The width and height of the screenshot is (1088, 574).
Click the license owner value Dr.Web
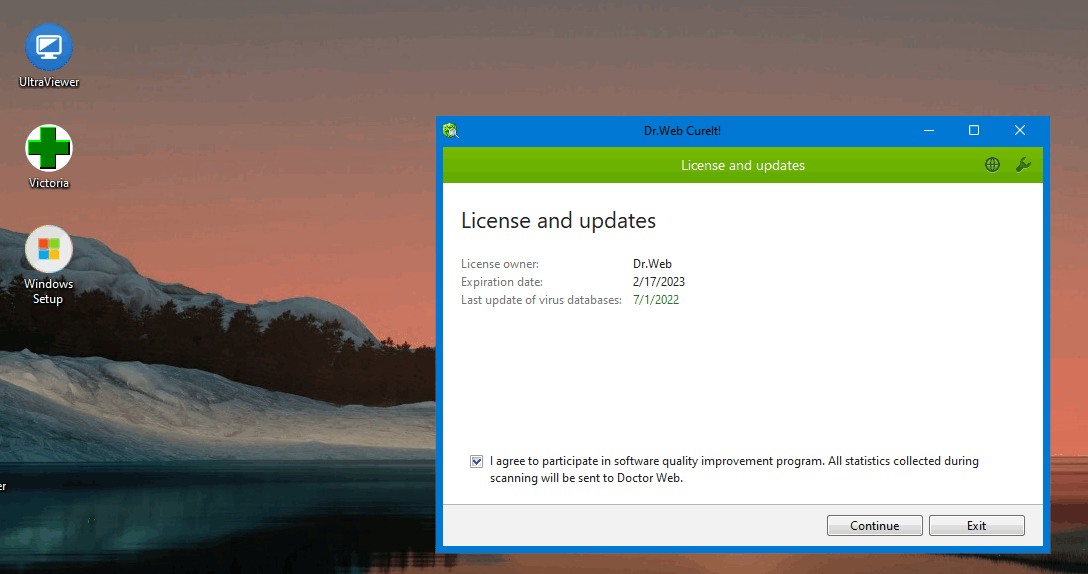pos(652,264)
